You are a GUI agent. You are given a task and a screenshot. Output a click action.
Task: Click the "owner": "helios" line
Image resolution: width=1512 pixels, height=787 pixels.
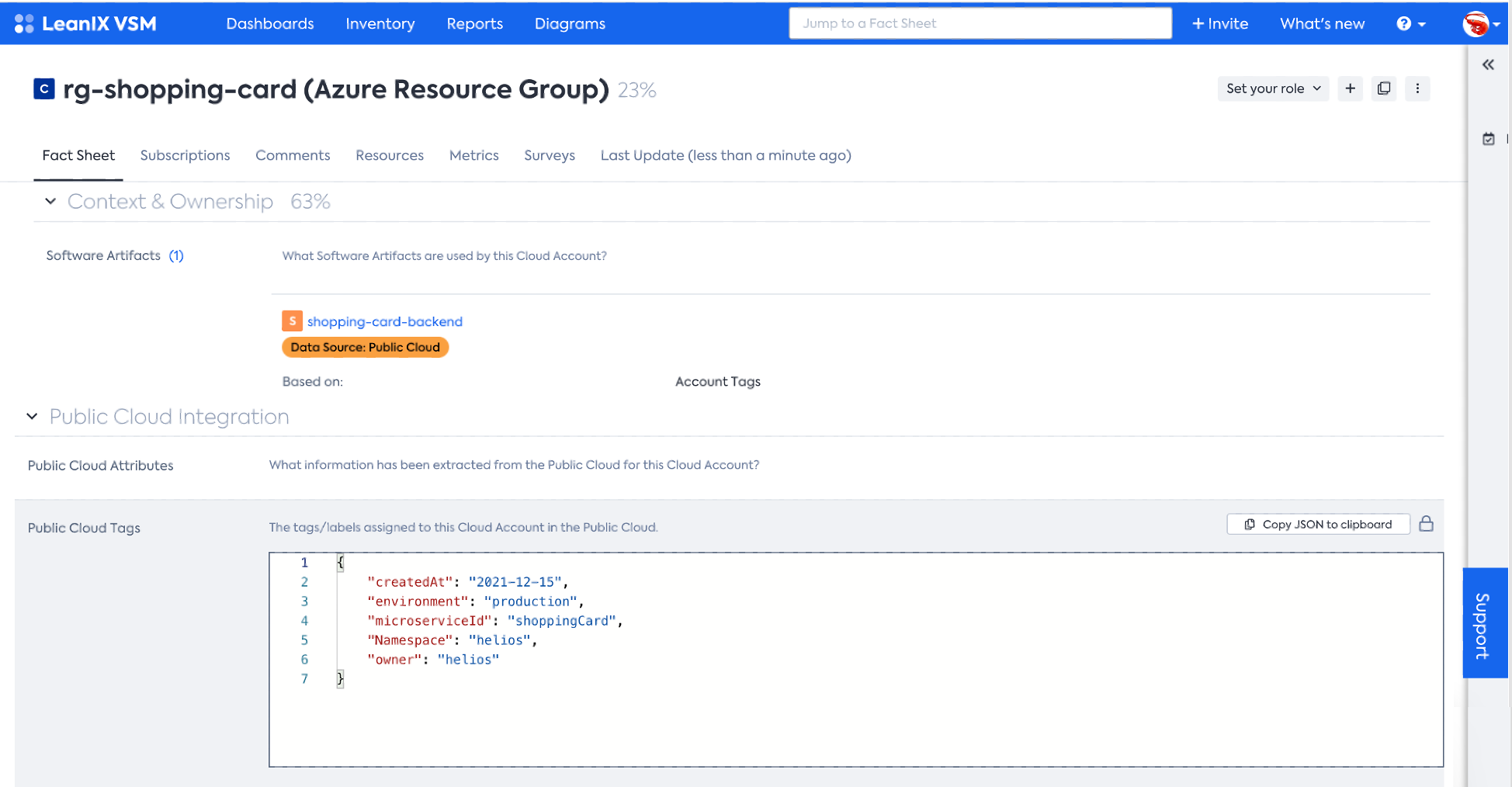433,660
